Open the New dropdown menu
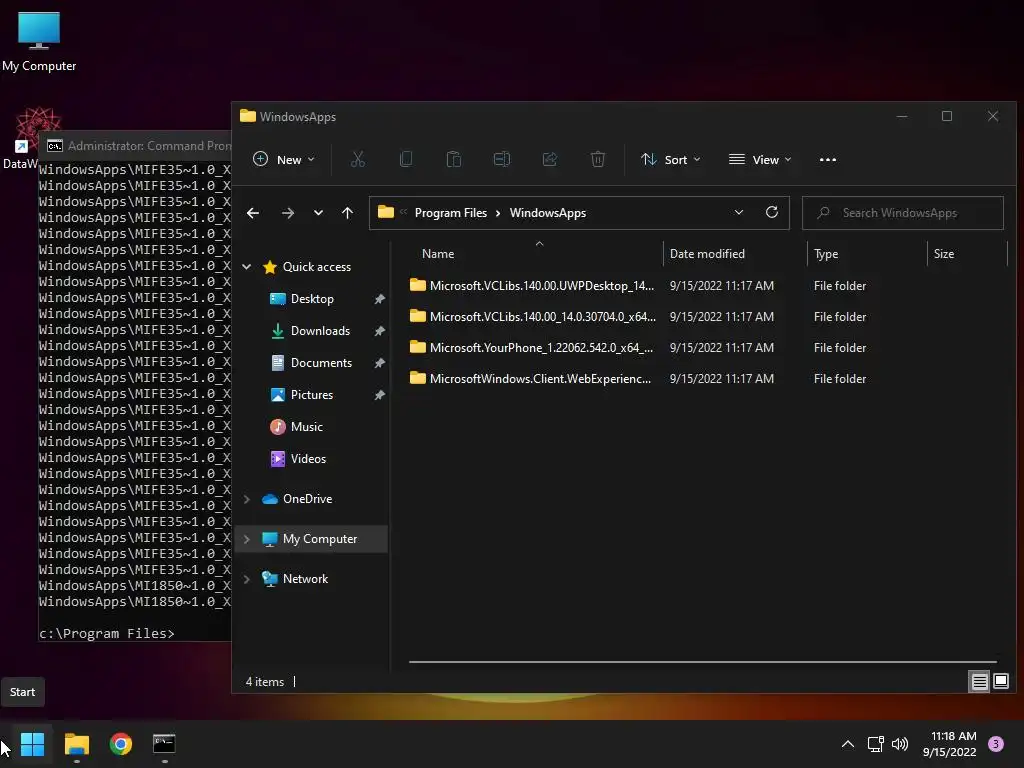The width and height of the screenshot is (1024, 768). [284, 159]
